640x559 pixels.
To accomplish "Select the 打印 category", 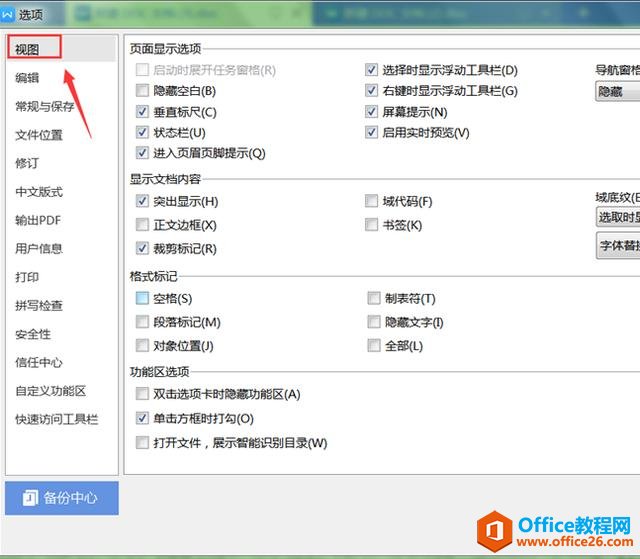I will click(x=27, y=277).
